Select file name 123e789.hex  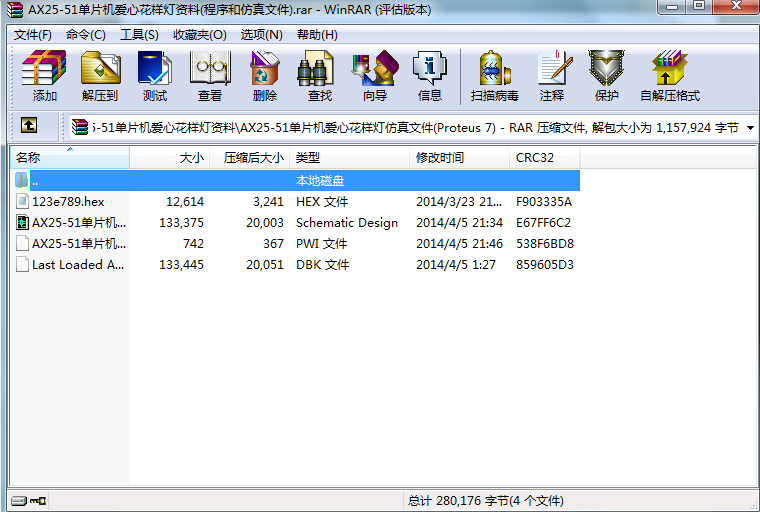pyautogui.click(x=68, y=201)
